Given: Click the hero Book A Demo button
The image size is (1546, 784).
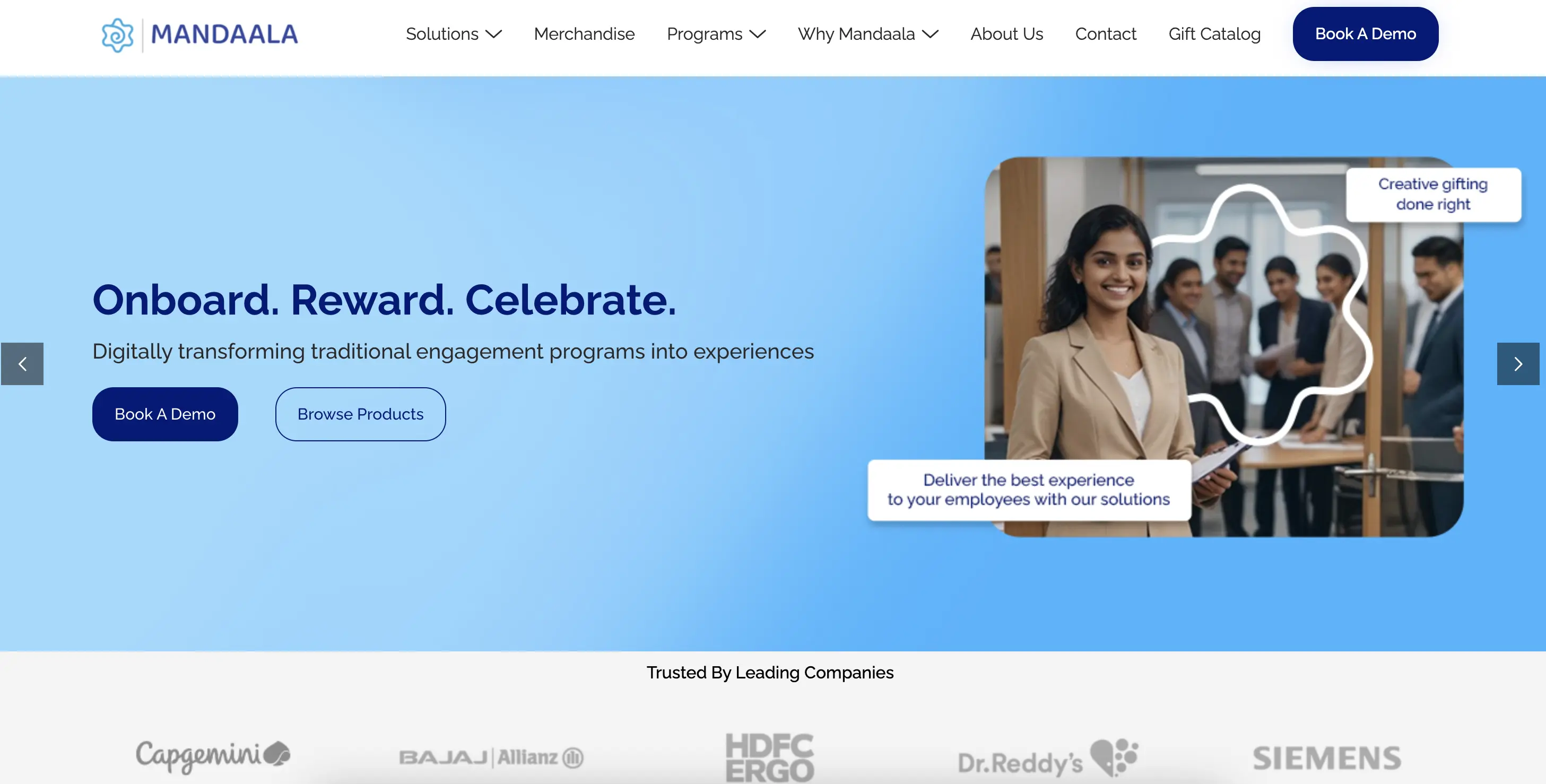Looking at the screenshot, I should (x=165, y=414).
